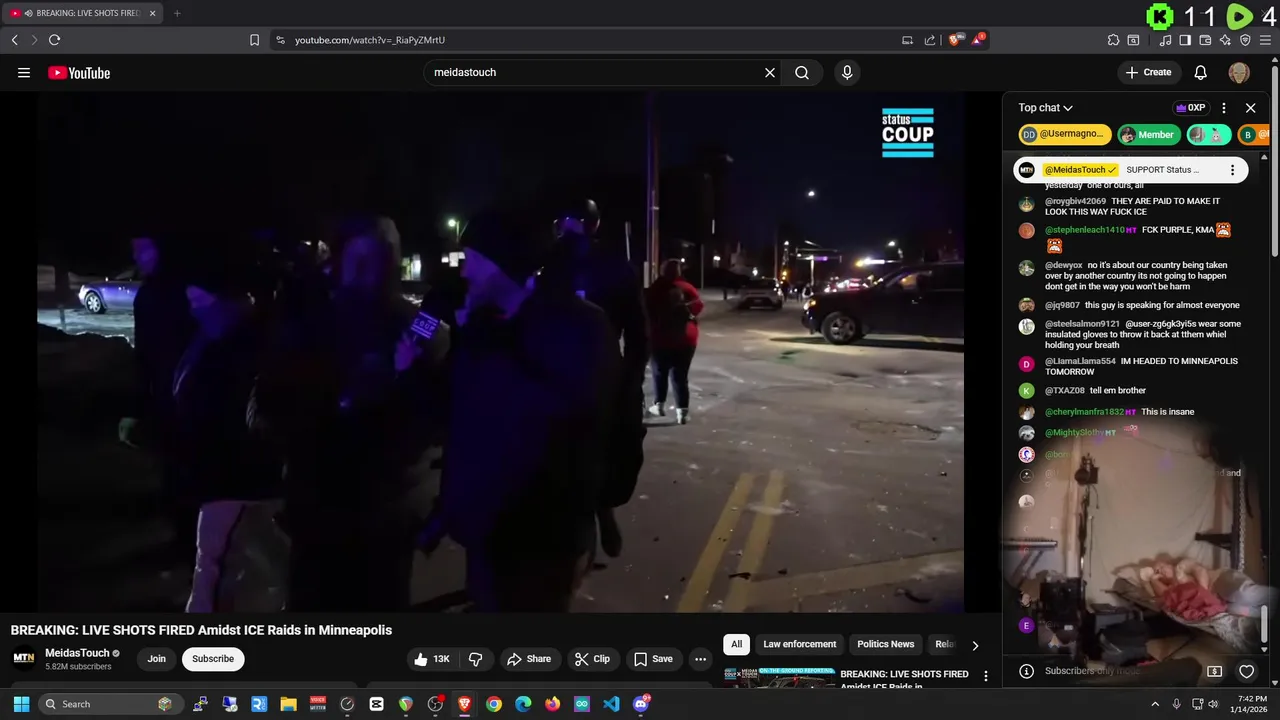Screen dimensions: 1280x720
Task: Save the video to a playlist
Action: coord(653,659)
